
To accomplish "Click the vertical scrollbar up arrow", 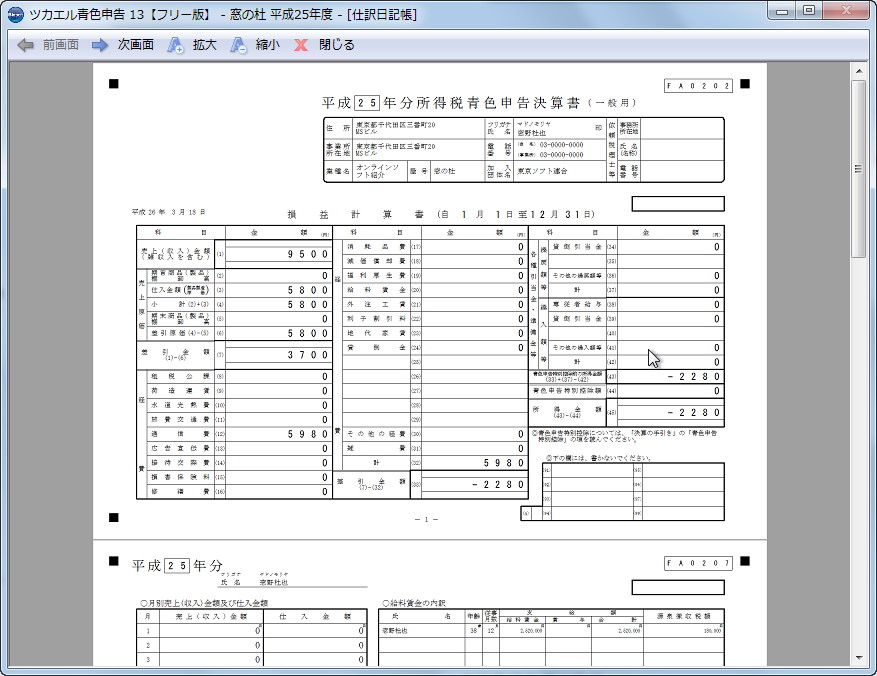I will pyautogui.click(x=859, y=71).
